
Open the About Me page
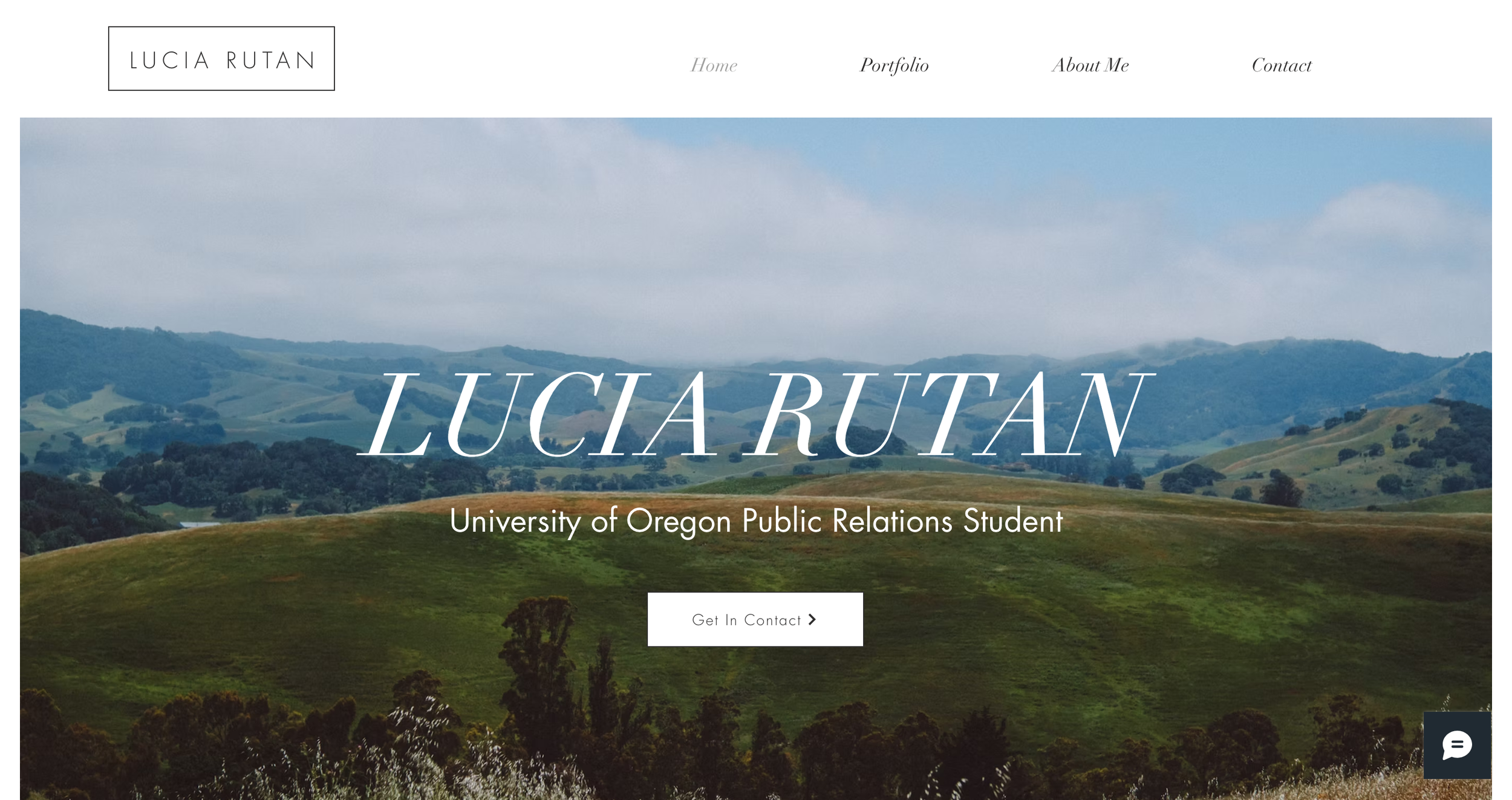click(1090, 65)
